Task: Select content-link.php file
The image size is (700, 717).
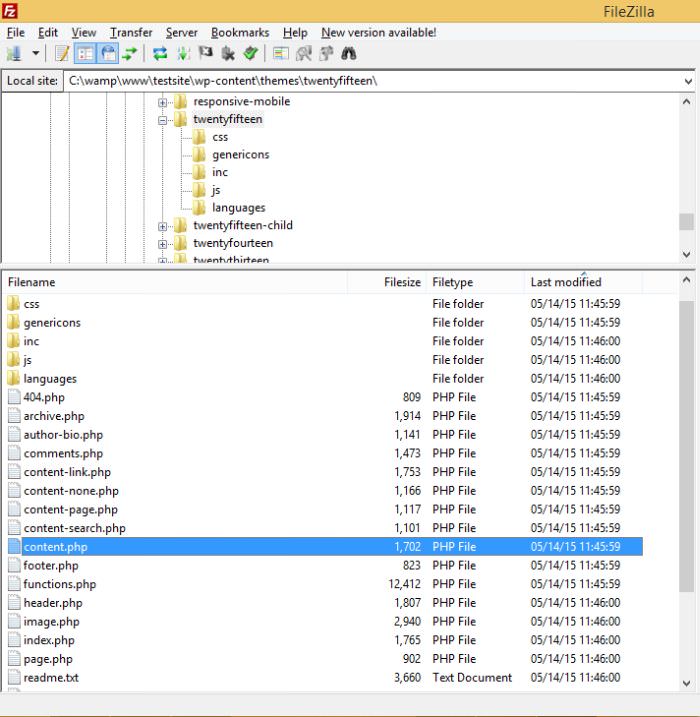Action: (323, 472)
